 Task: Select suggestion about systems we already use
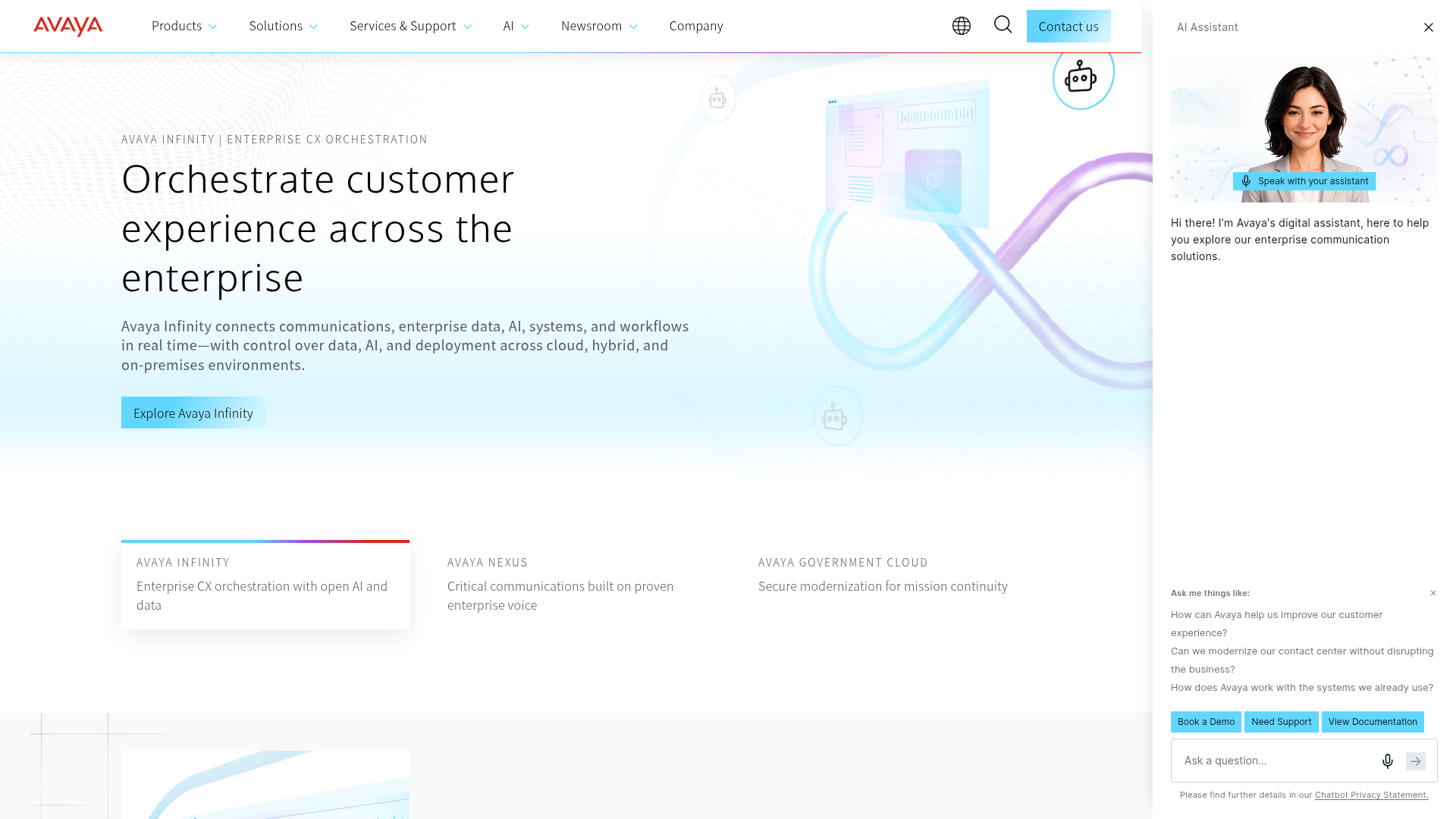point(1302,688)
